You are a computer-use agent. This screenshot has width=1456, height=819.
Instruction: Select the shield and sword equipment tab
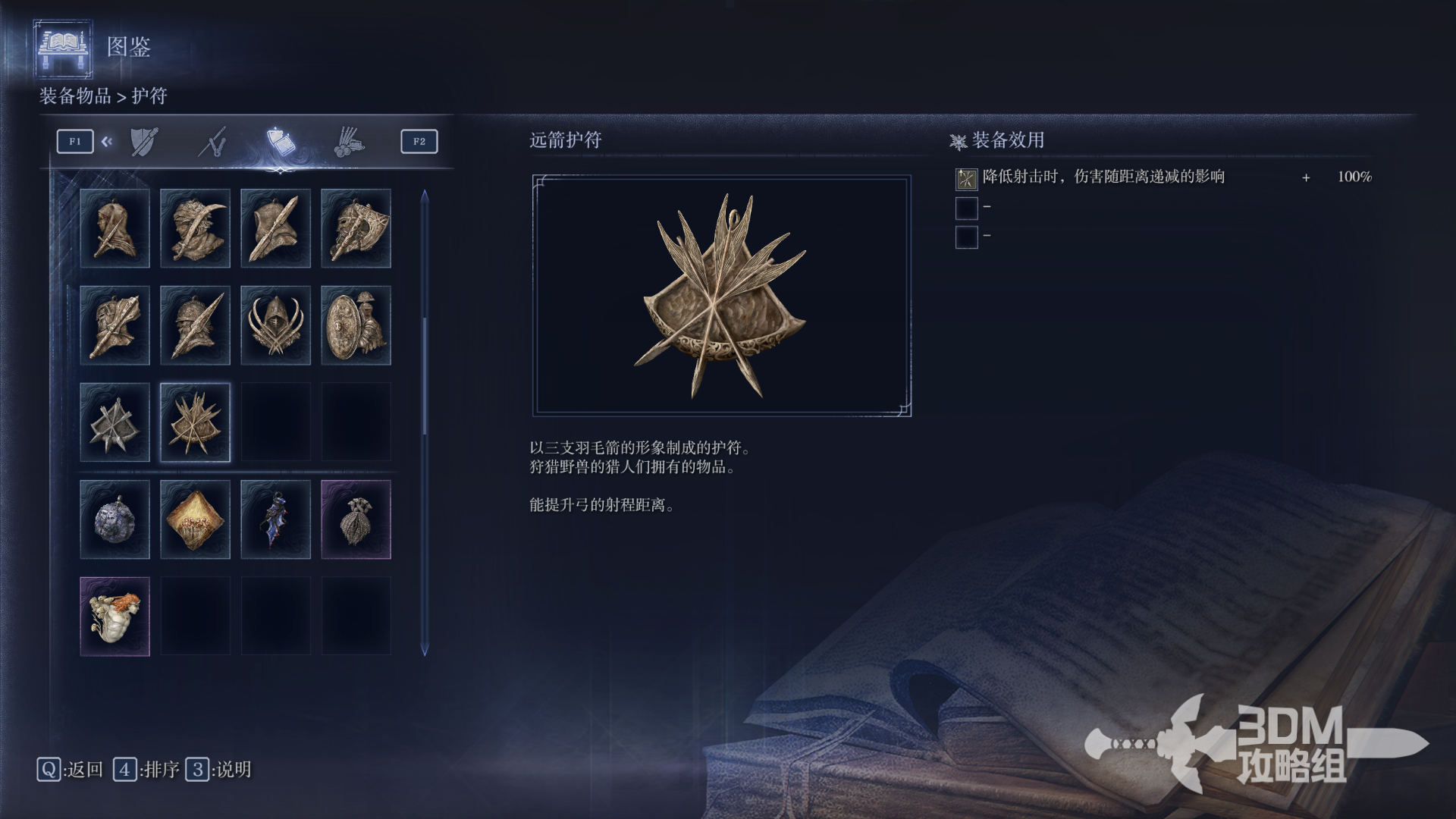(x=144, y=142)
